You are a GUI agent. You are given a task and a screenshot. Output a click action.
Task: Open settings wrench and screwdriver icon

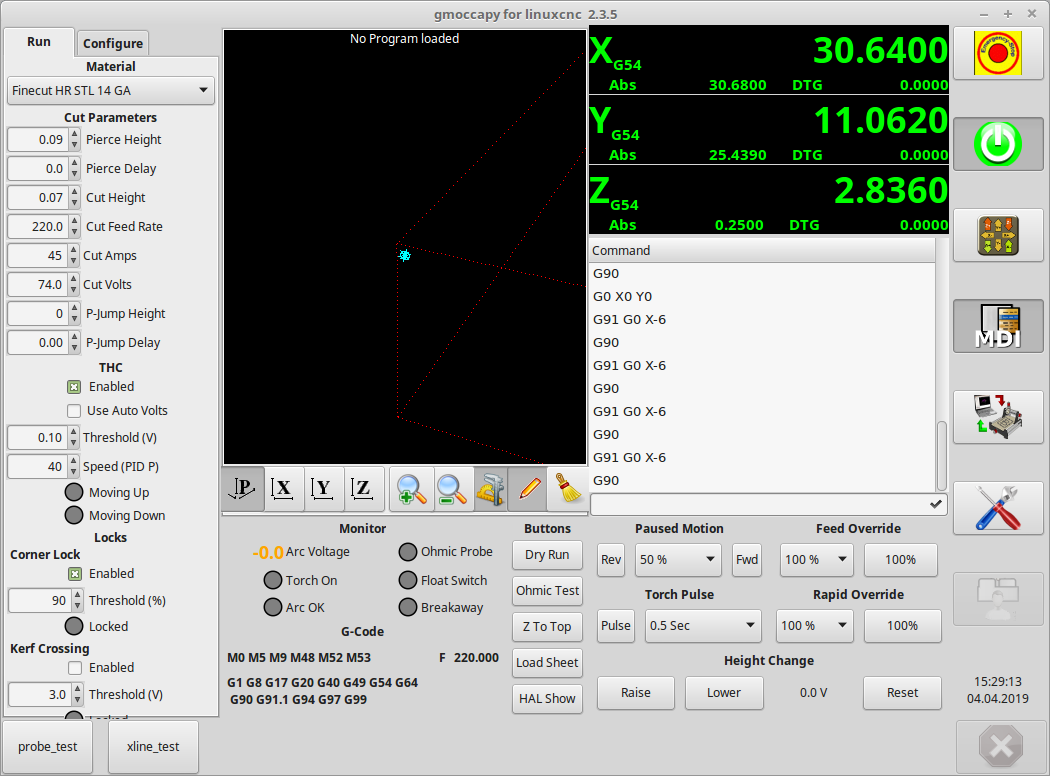998,508
